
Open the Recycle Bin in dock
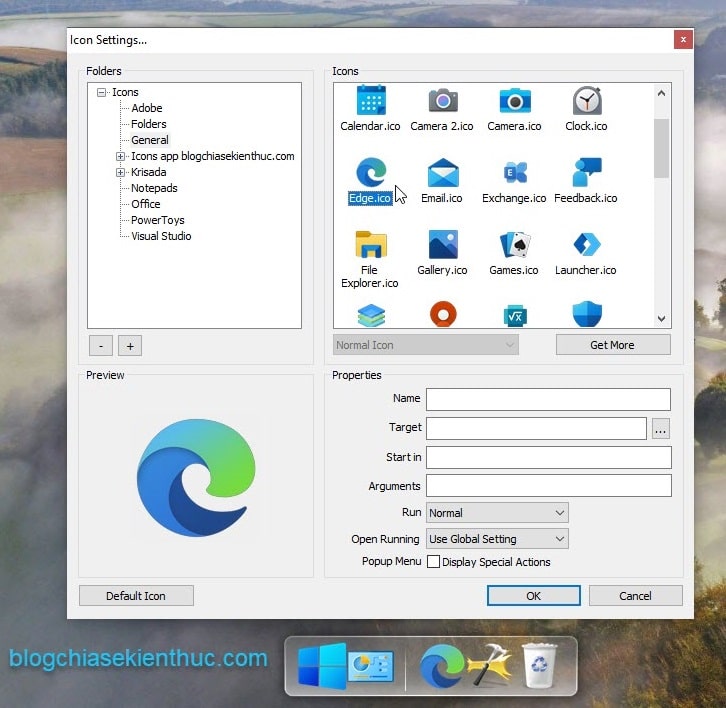[x=539, y=666]
